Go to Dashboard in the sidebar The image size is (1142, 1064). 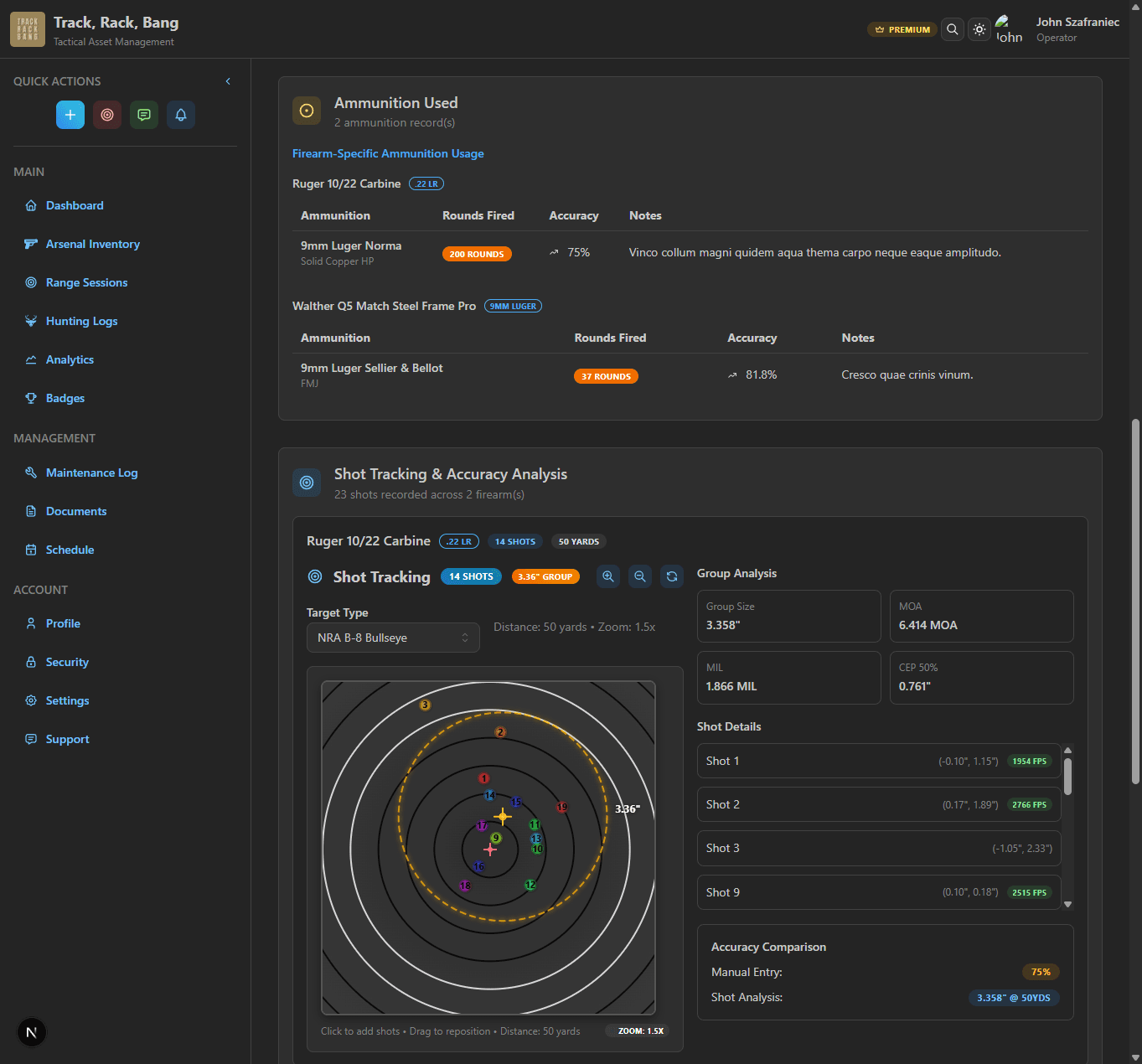coord(75,205)
